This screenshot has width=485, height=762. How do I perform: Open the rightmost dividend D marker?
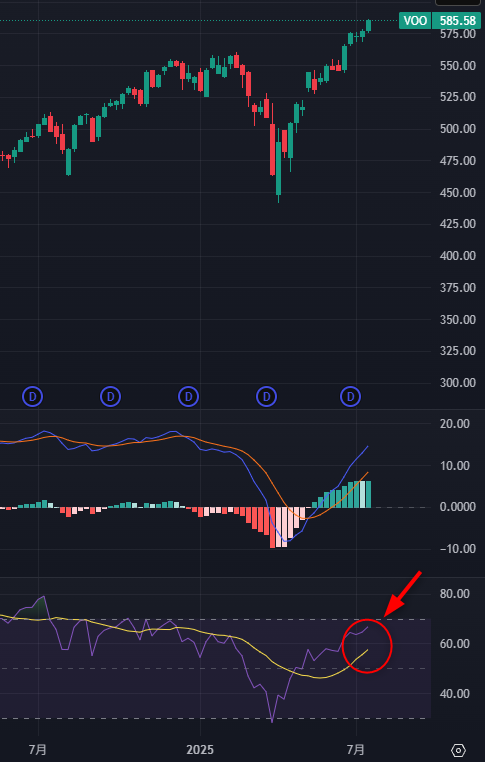[350, 397]
